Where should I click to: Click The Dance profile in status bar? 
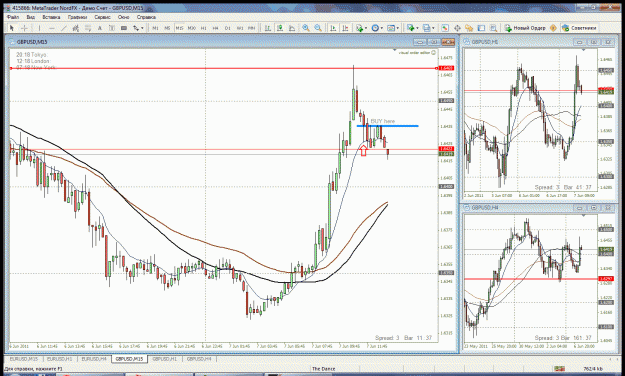click(x=323, y=369)
